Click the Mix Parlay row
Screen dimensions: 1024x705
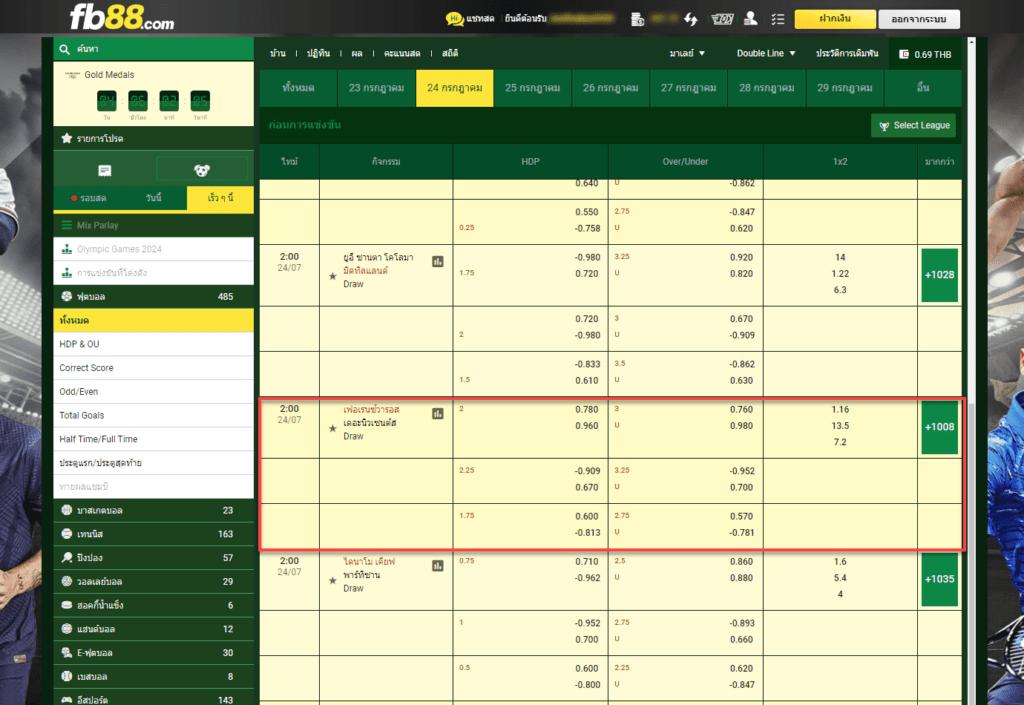point(153,225)
